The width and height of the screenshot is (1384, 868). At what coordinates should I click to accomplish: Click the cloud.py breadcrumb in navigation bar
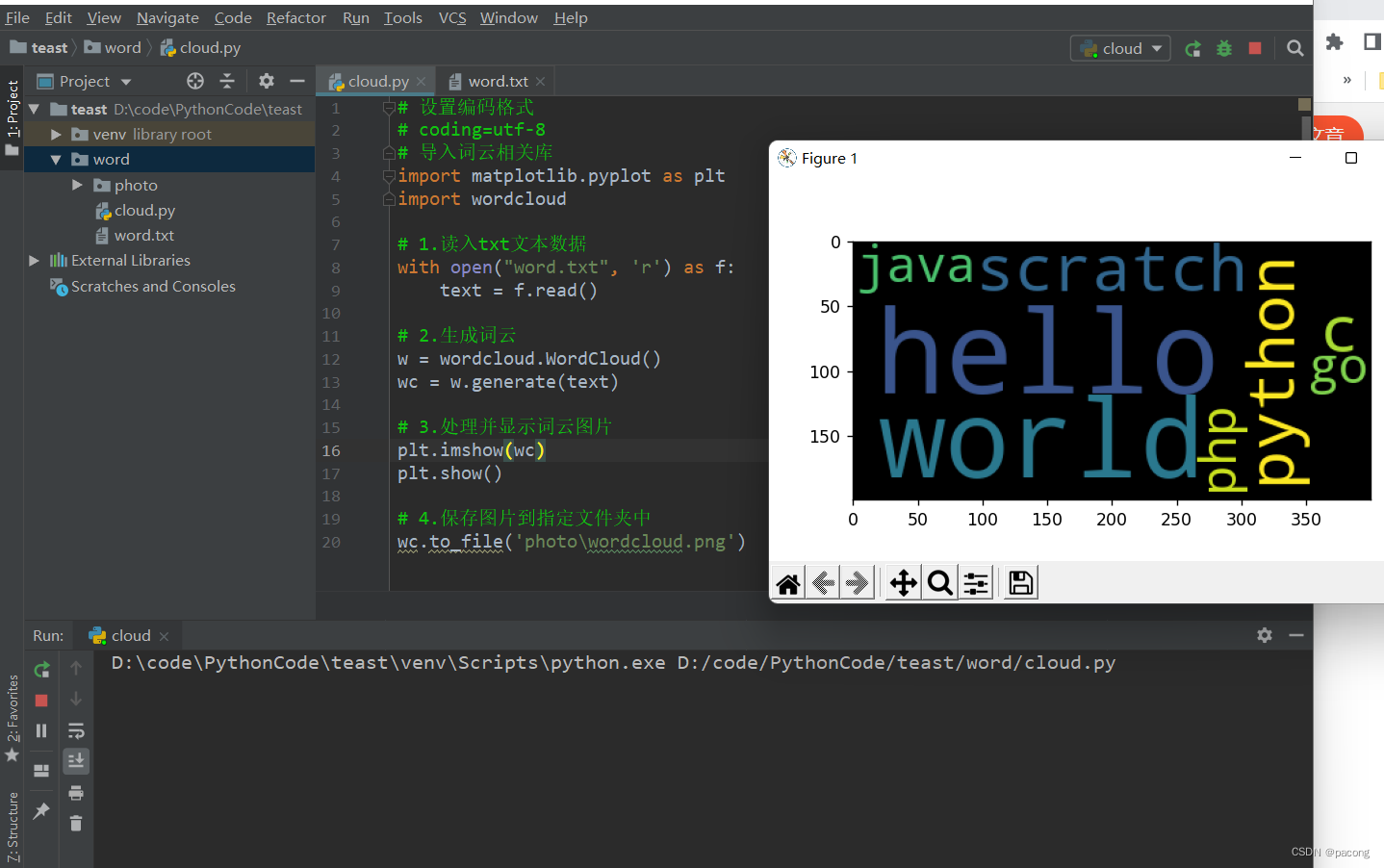[200, 48]
